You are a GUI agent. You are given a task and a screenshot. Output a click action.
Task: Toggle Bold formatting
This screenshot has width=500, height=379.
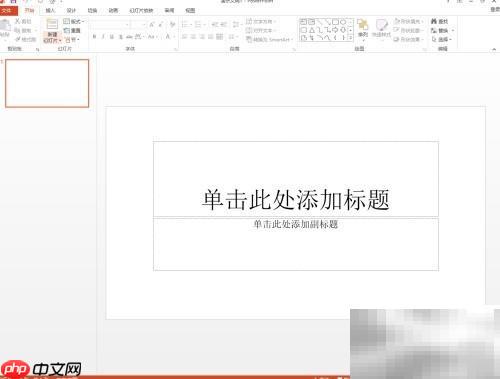[94, 37]
